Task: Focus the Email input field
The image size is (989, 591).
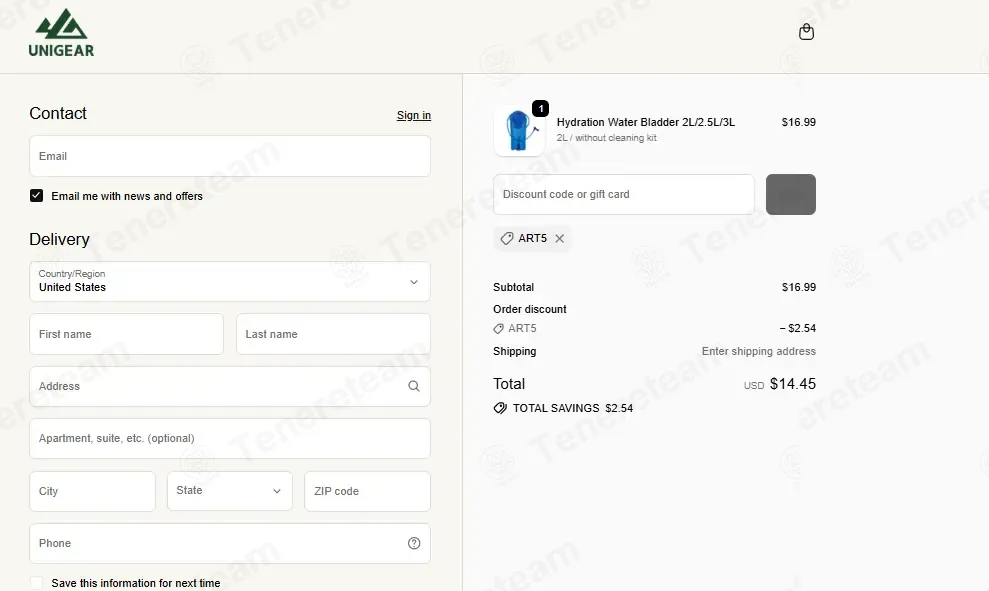Action: click(x=230, y=156)
